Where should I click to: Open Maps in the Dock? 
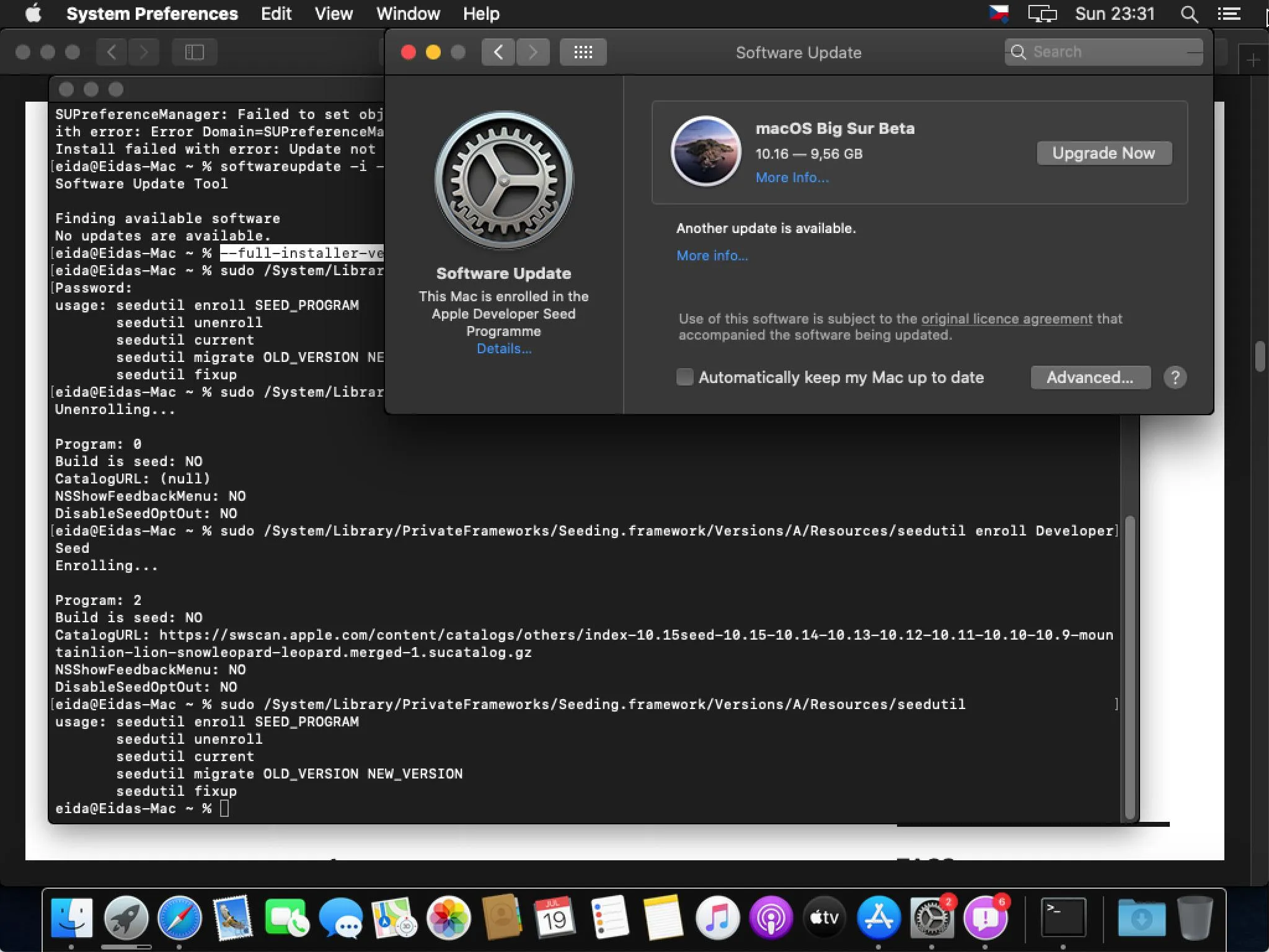tap(394, 918)
